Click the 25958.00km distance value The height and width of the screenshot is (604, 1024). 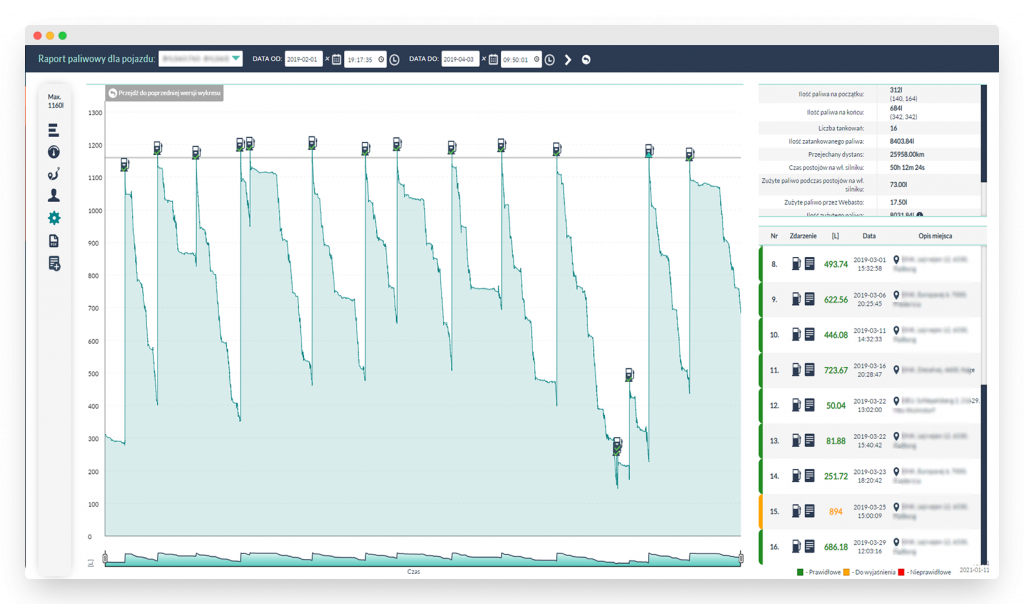coord(906,154)
